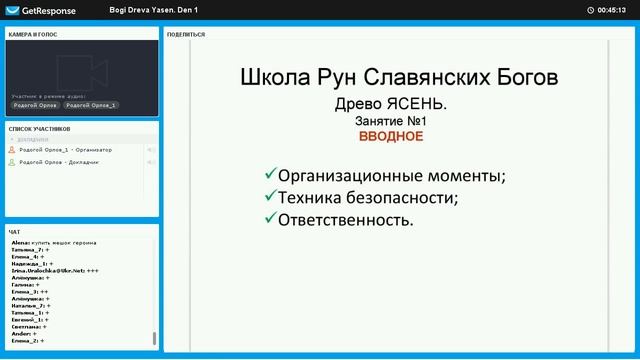Screen dimensions: 640x360
Task: Click chat message from Елена_3
Action: (30, 292)
